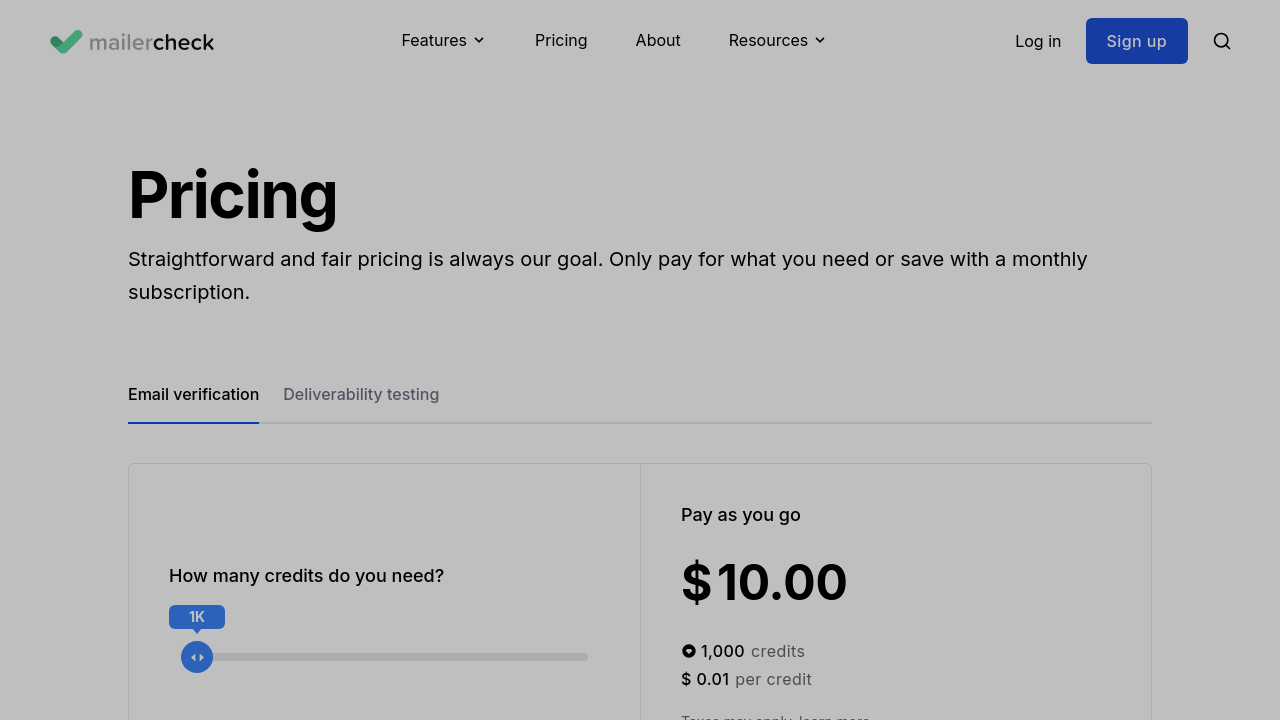Select the Email verification tab

pos(193,394)
